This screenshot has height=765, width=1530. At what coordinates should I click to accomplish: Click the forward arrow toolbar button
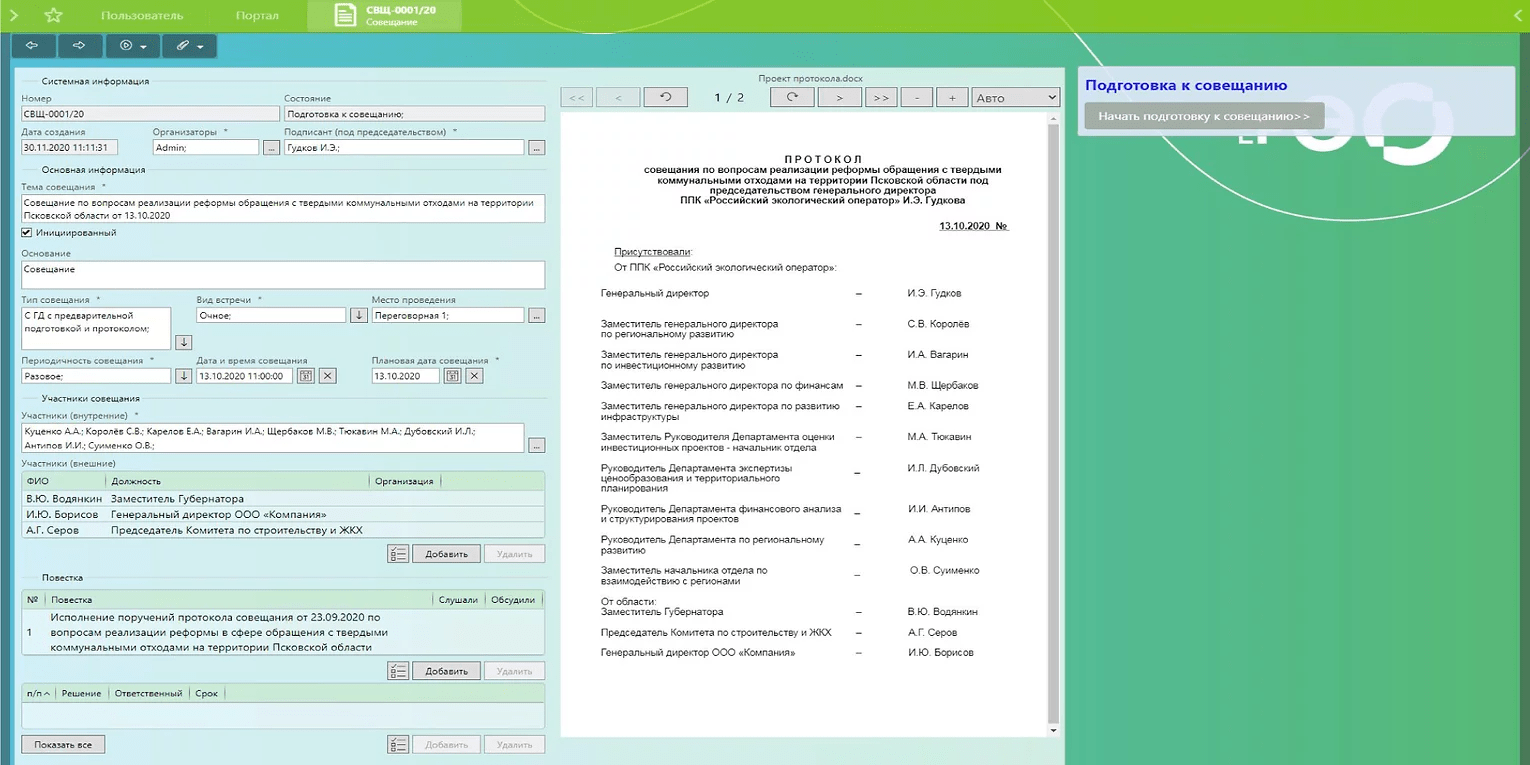click(81, 45)
